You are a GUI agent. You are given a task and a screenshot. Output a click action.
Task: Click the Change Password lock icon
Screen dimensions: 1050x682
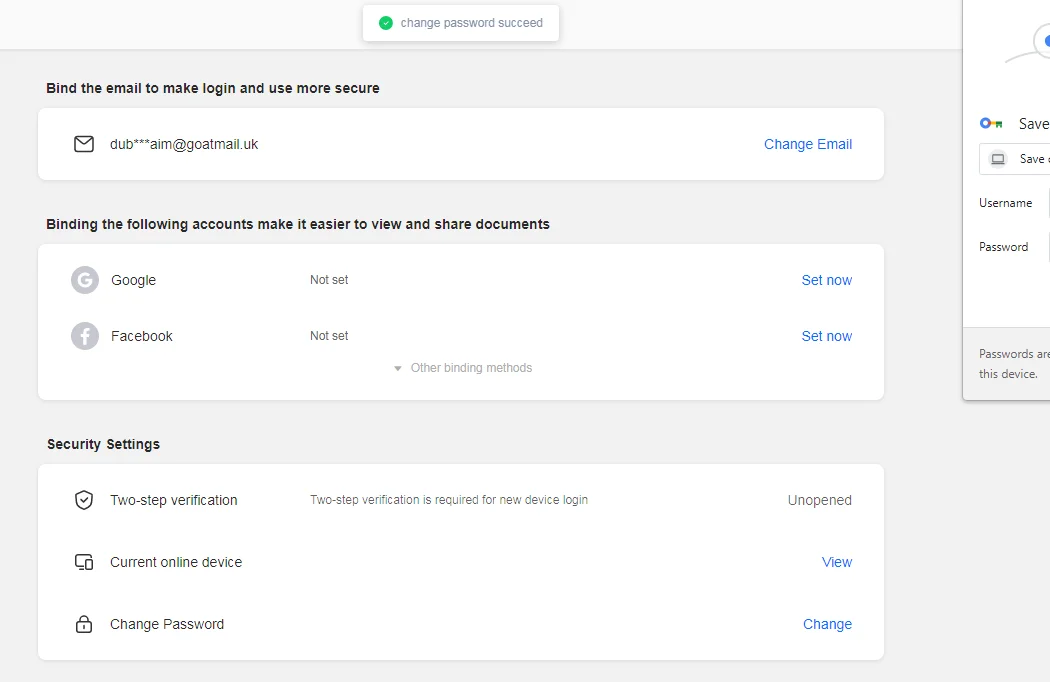[84, 624]
